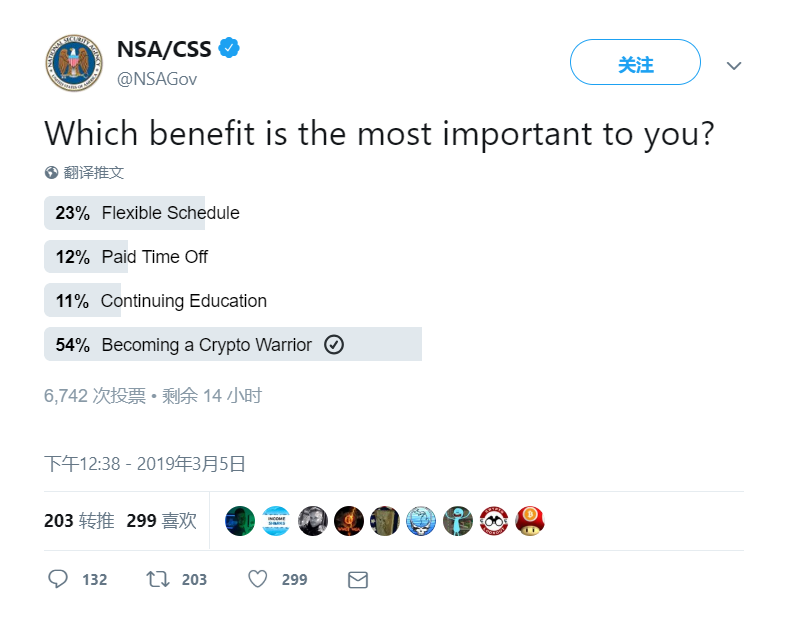Click the reply speech bubble icon
The image size is (786, 620).
(x=58, y=579)
